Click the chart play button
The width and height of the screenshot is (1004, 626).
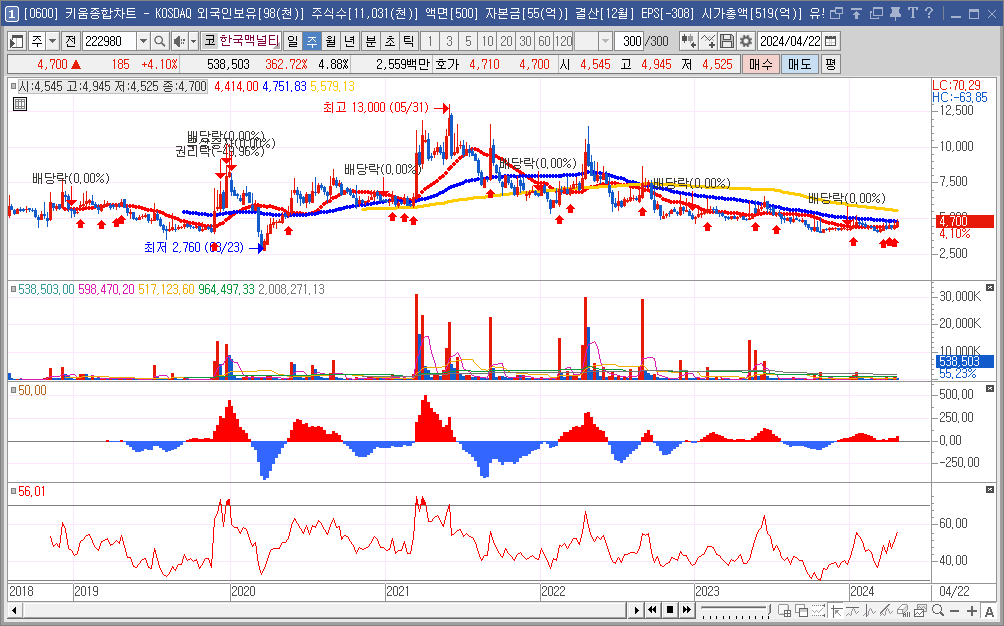click(x=636, y=610)
